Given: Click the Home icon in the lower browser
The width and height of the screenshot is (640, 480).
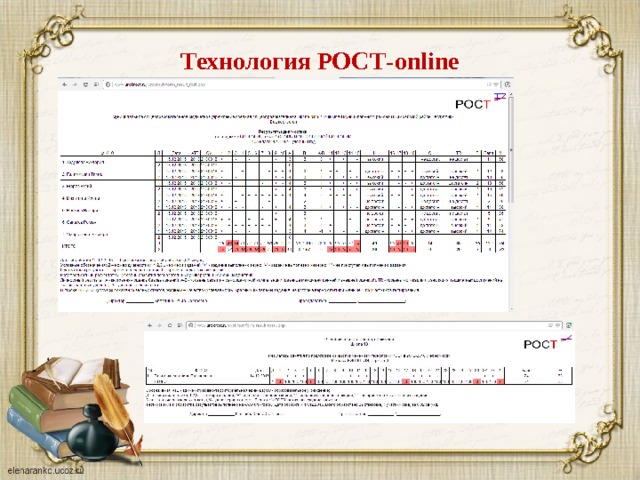Looking at the screenshot, I should click(180, 325).
